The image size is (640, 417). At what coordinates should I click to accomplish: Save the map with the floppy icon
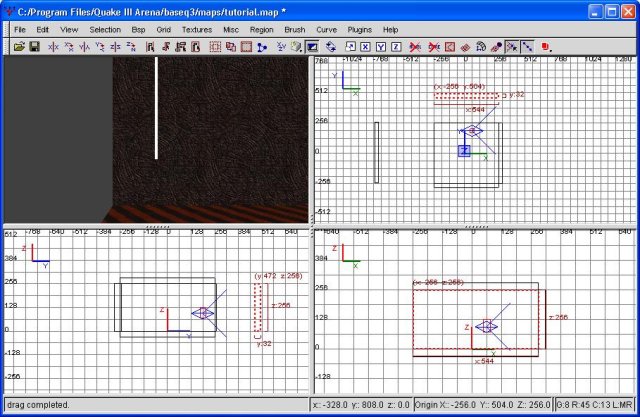click(34, 47)
